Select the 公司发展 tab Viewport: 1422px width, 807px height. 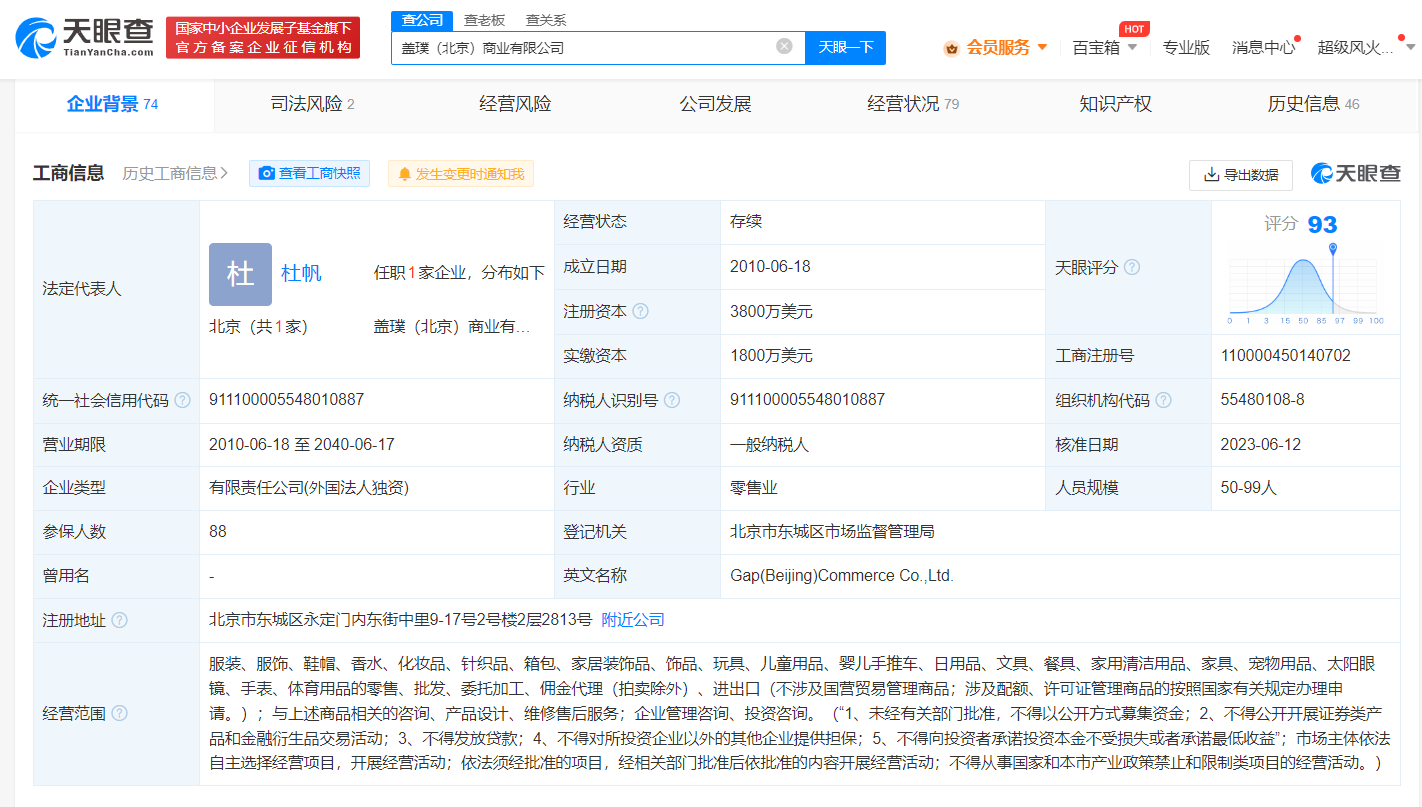click(715, 104)
